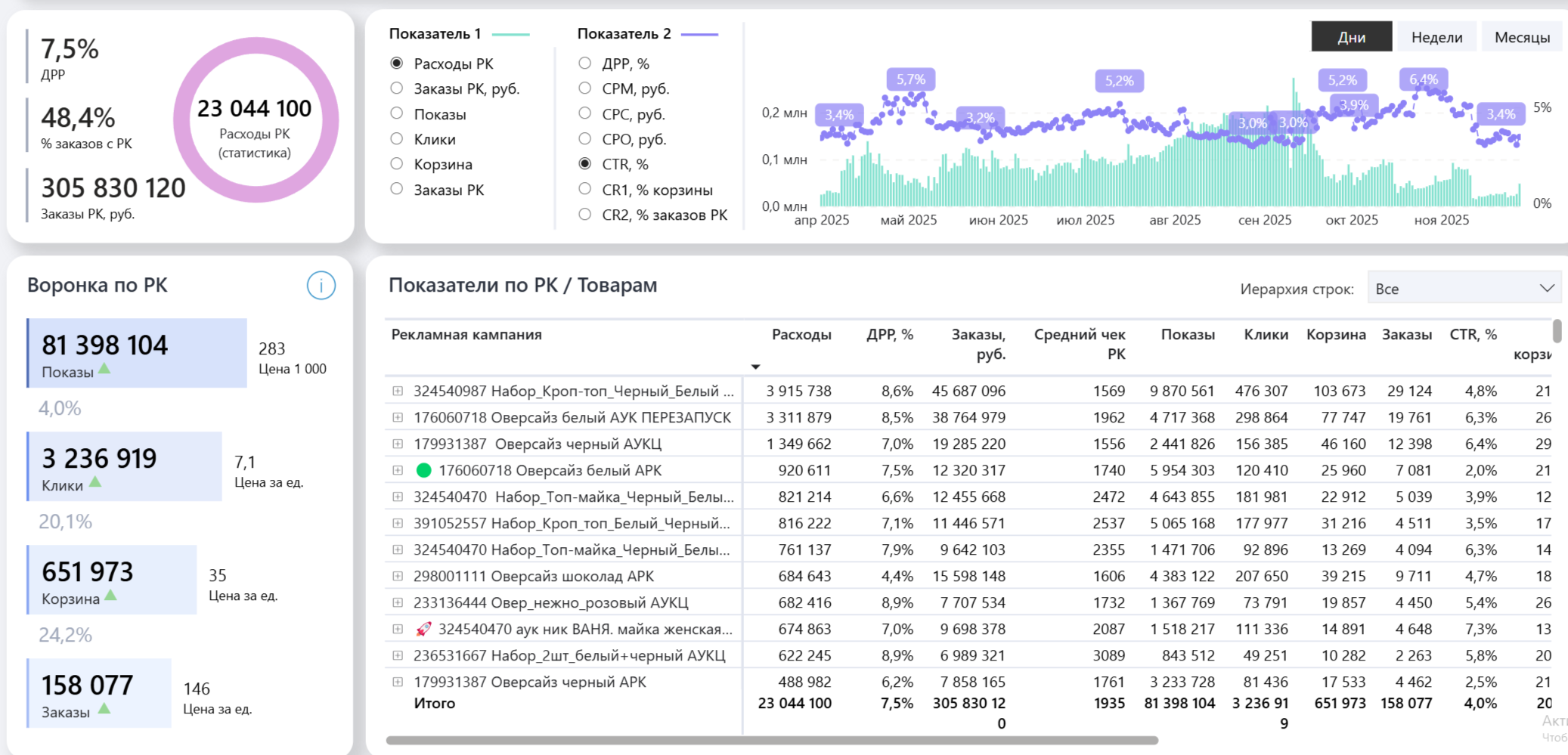
Task: Click the info icon in Воронка по РК
Action: (321, 286)
